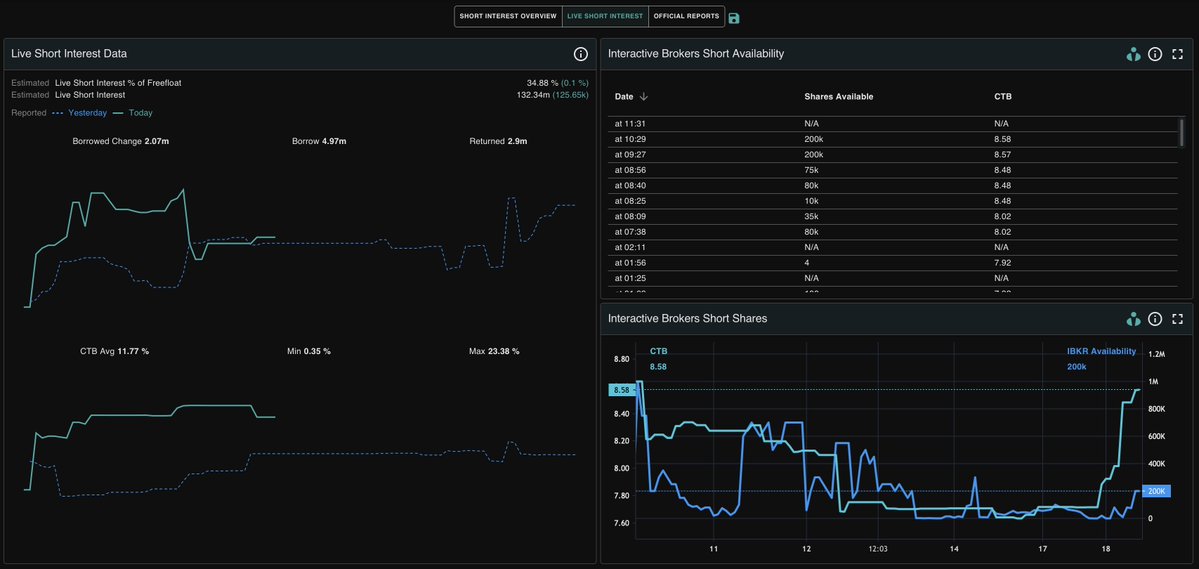The width and height of the screenshot is (1199, 569).
Task: Click CTB value 8.57
Action: pos(1002,154)
